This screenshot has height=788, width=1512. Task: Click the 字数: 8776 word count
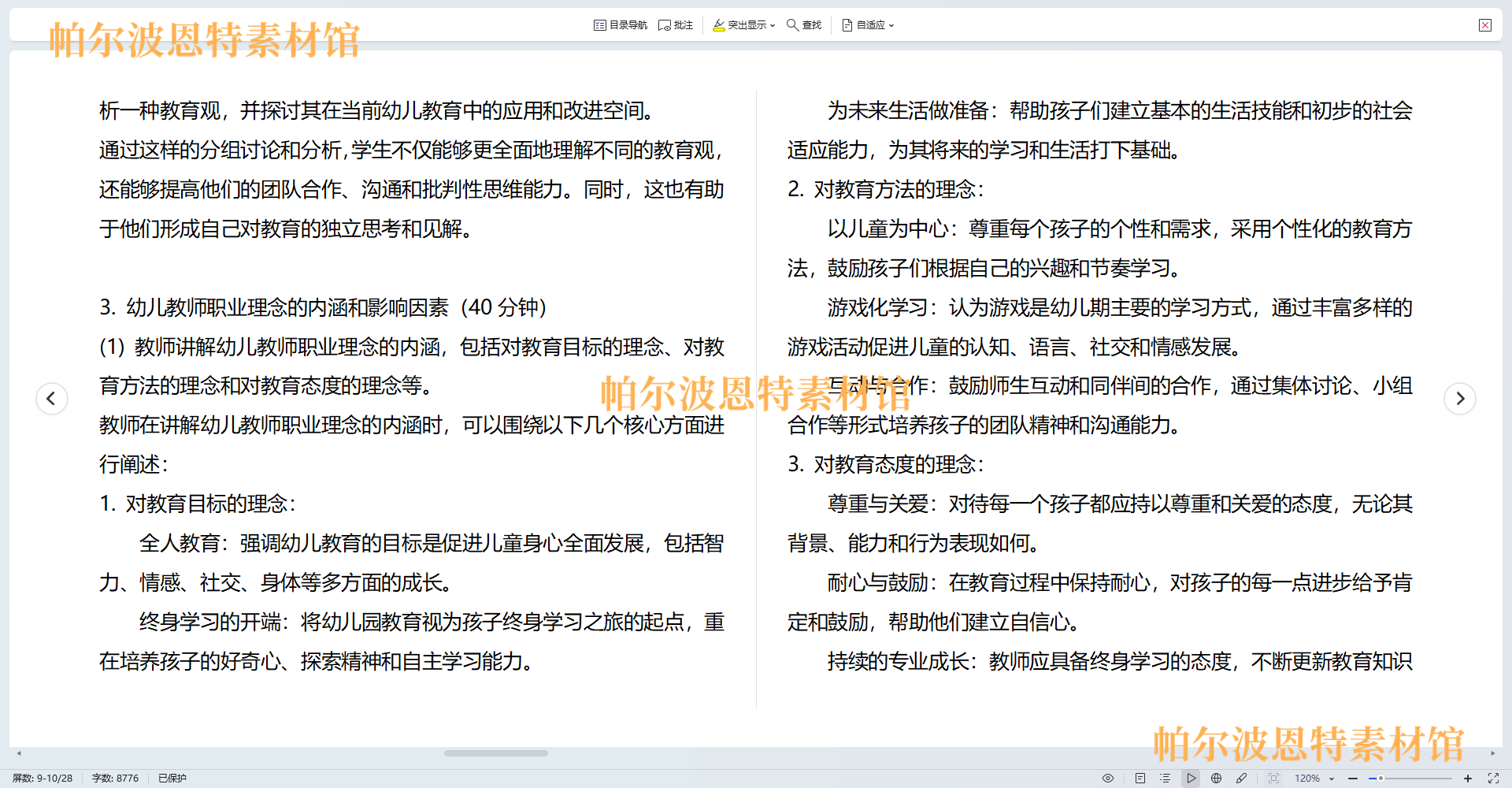(115, 778)
